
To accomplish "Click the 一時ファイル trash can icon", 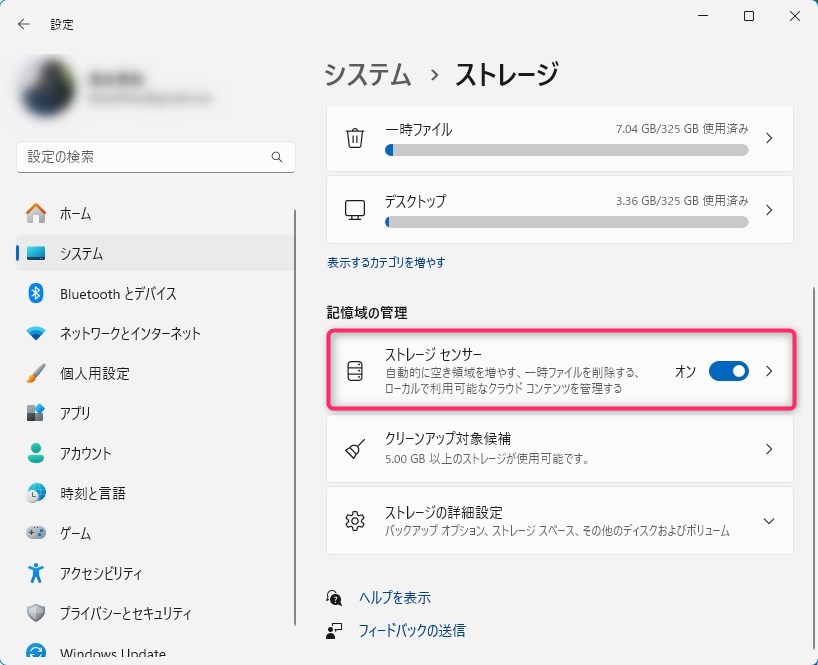I will tap(355, 138).
